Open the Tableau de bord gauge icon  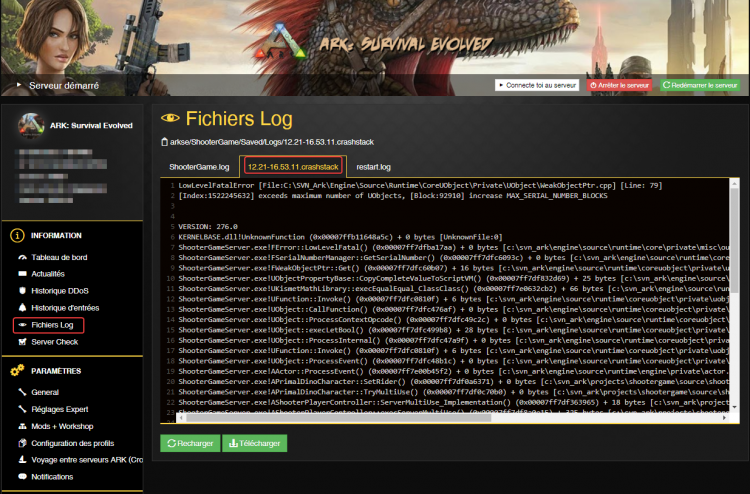click(21, 257)
